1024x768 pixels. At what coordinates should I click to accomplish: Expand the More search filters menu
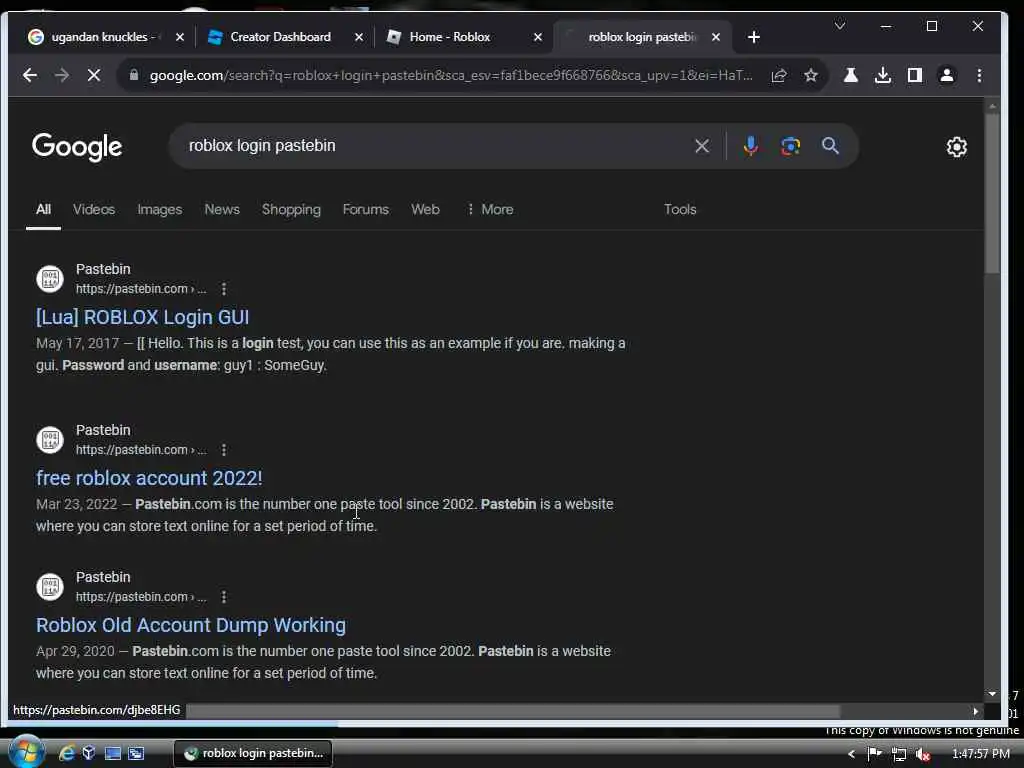(x=490, y=210)
